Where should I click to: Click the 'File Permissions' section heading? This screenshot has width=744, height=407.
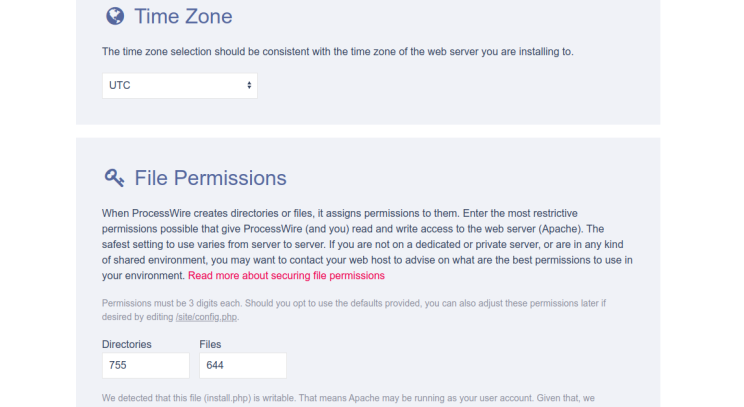(x=210, y=178)
